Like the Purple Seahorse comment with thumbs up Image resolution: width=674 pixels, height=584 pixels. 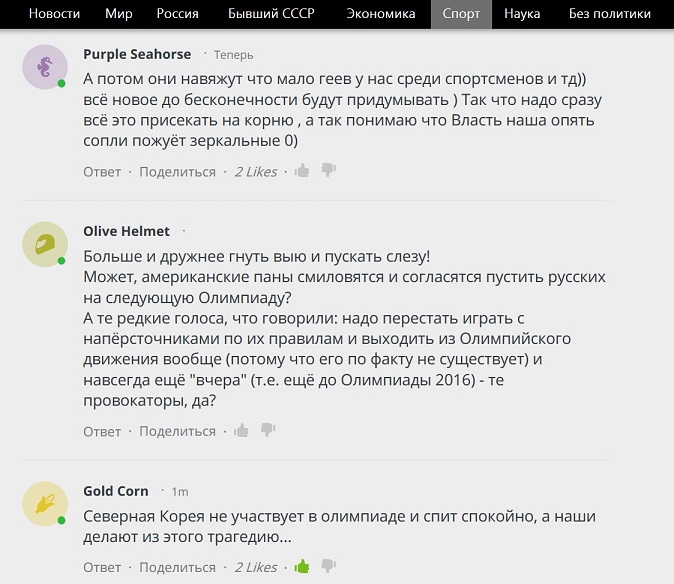302,171
